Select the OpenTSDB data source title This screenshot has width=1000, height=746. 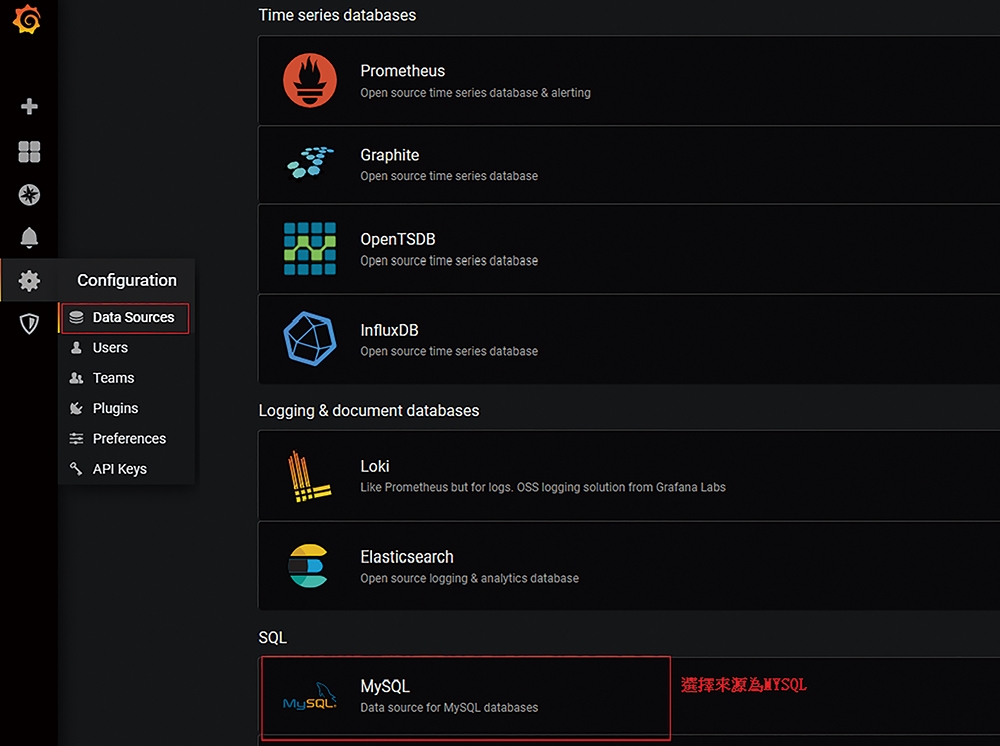(398, 239)
